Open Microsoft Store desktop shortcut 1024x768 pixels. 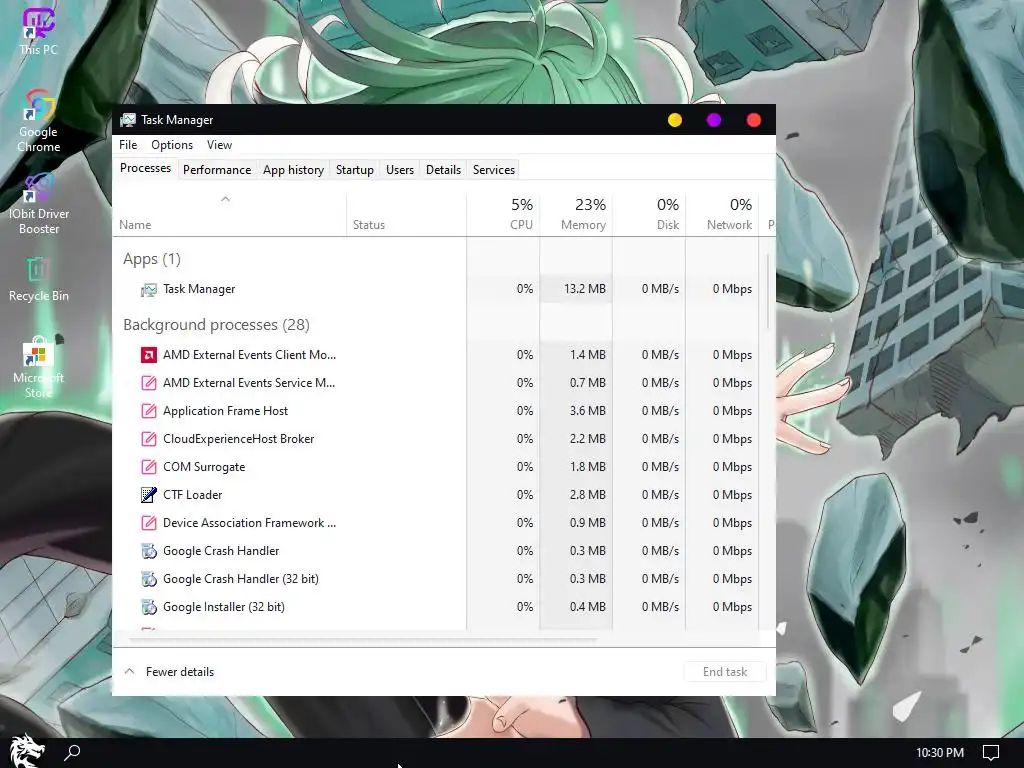tap(39, 367)
